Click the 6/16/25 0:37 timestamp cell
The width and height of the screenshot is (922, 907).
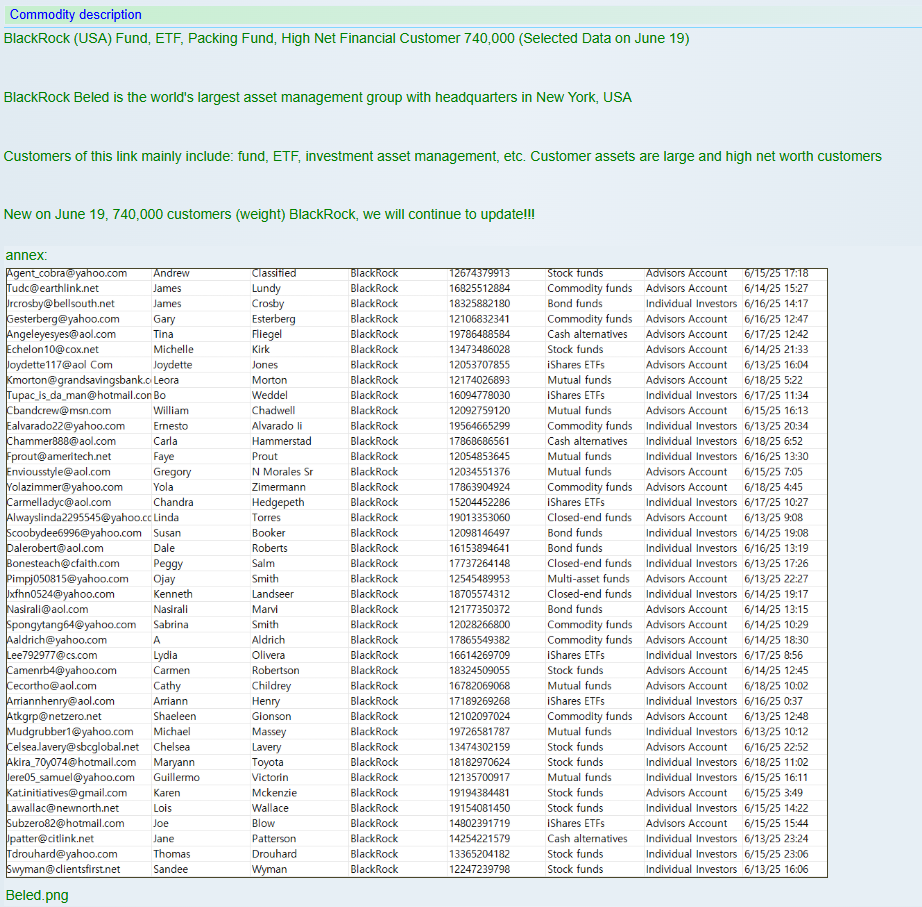tap(773, 701)
